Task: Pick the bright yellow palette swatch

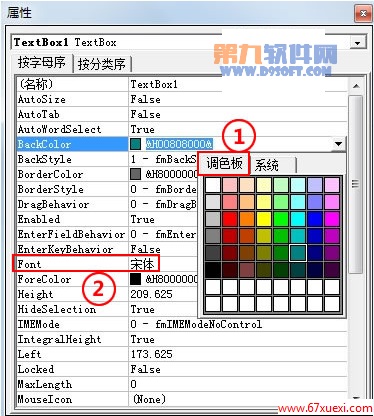Action: pos(264,219)
